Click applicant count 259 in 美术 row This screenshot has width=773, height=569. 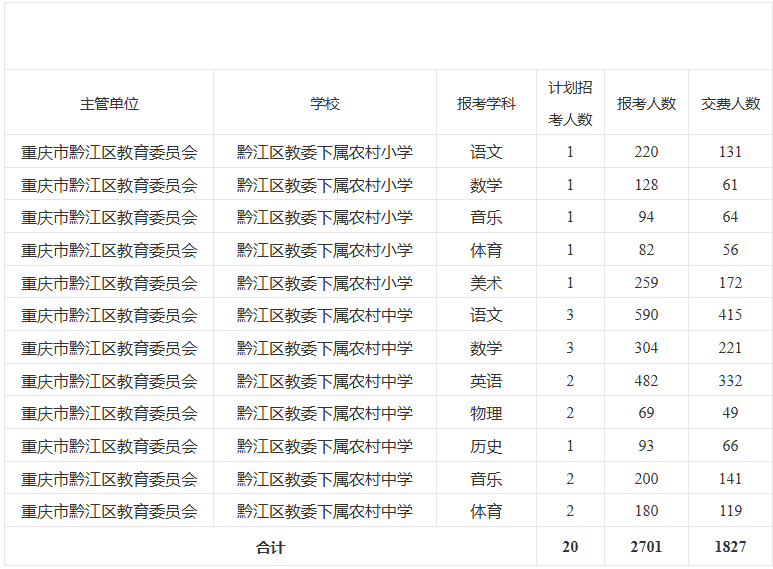coord(646,283)
